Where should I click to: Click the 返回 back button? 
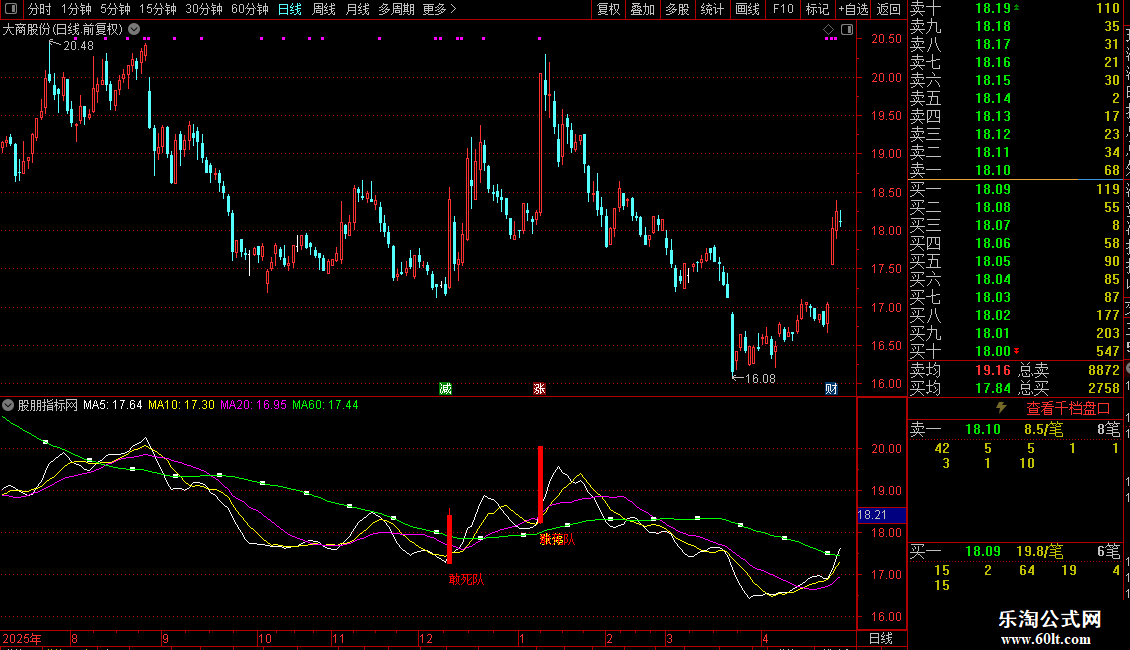[889, 9]
